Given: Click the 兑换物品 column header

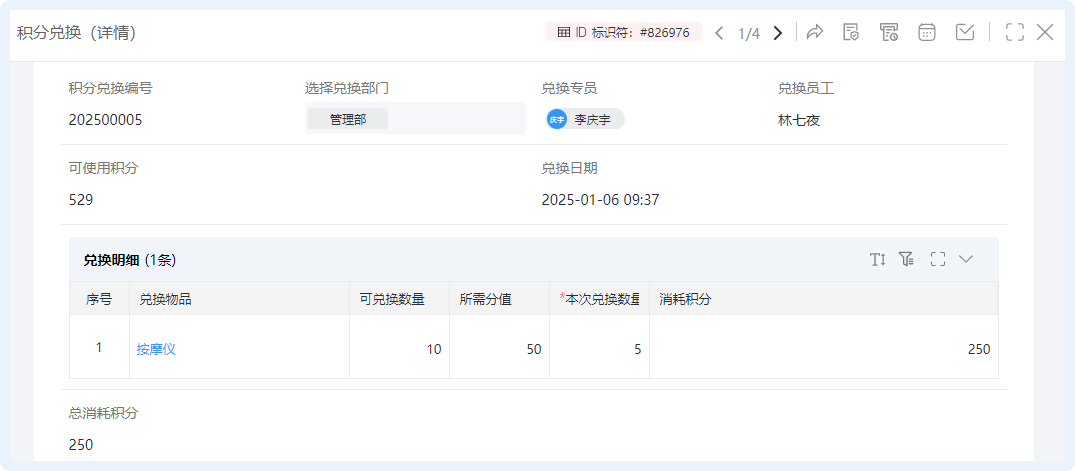Looking at the screenshot, I should [x=165, y=299].
